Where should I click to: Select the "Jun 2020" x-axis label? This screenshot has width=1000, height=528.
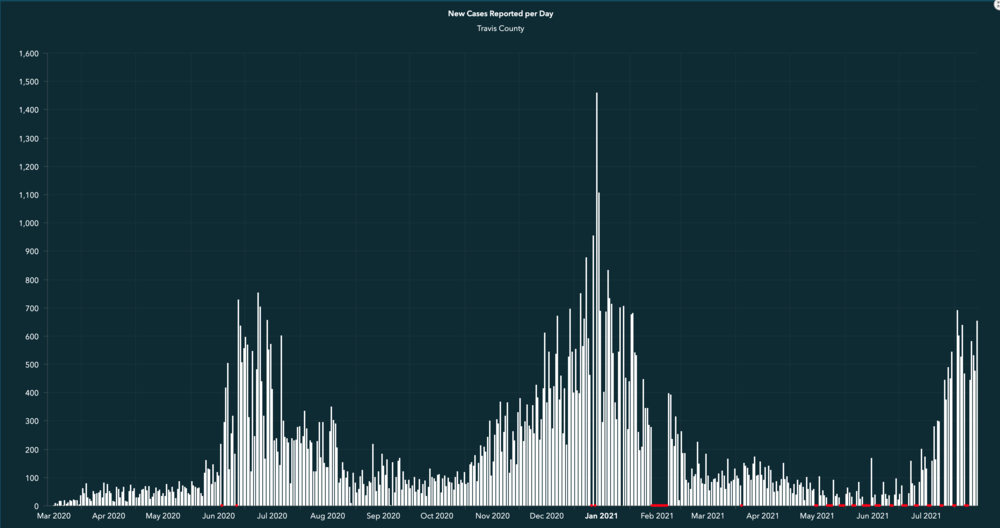pyautogui.click(x=218, y=517)
